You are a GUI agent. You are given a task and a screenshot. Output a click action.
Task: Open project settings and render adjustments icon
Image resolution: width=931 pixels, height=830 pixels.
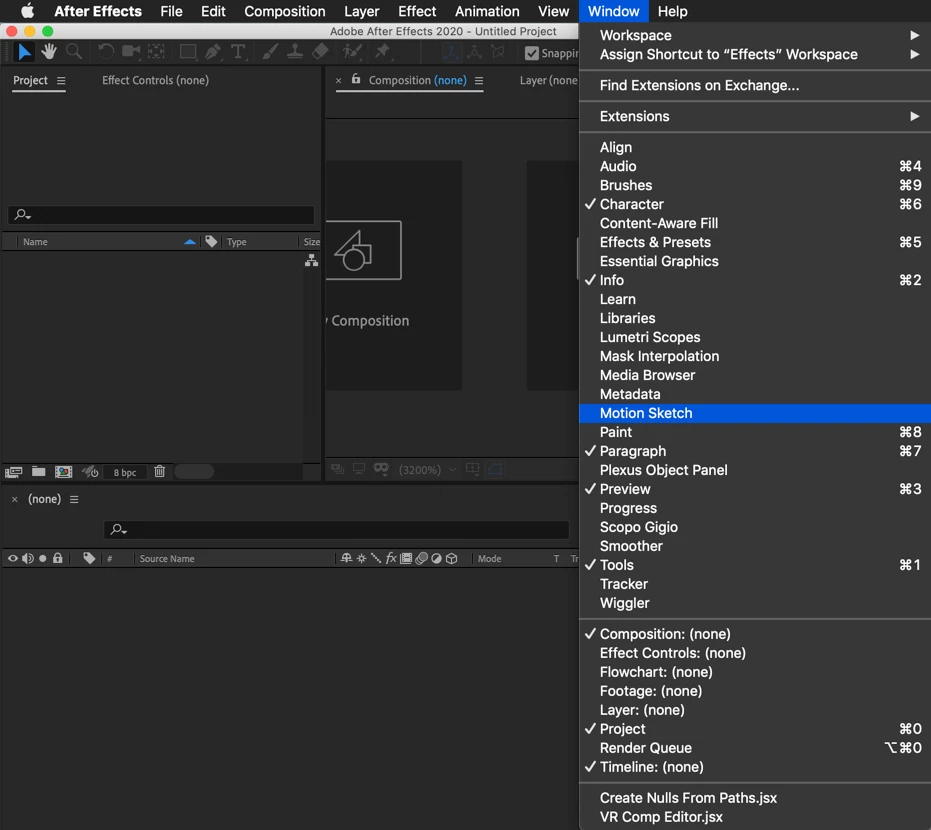coord(90,472)
